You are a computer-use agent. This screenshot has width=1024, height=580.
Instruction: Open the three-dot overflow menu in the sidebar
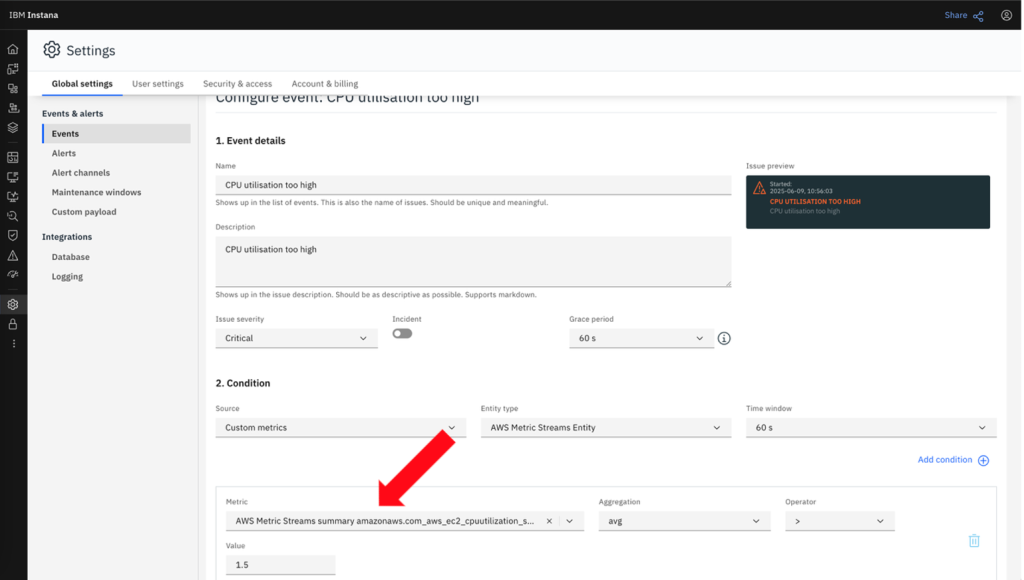click(x=12, y=343)
